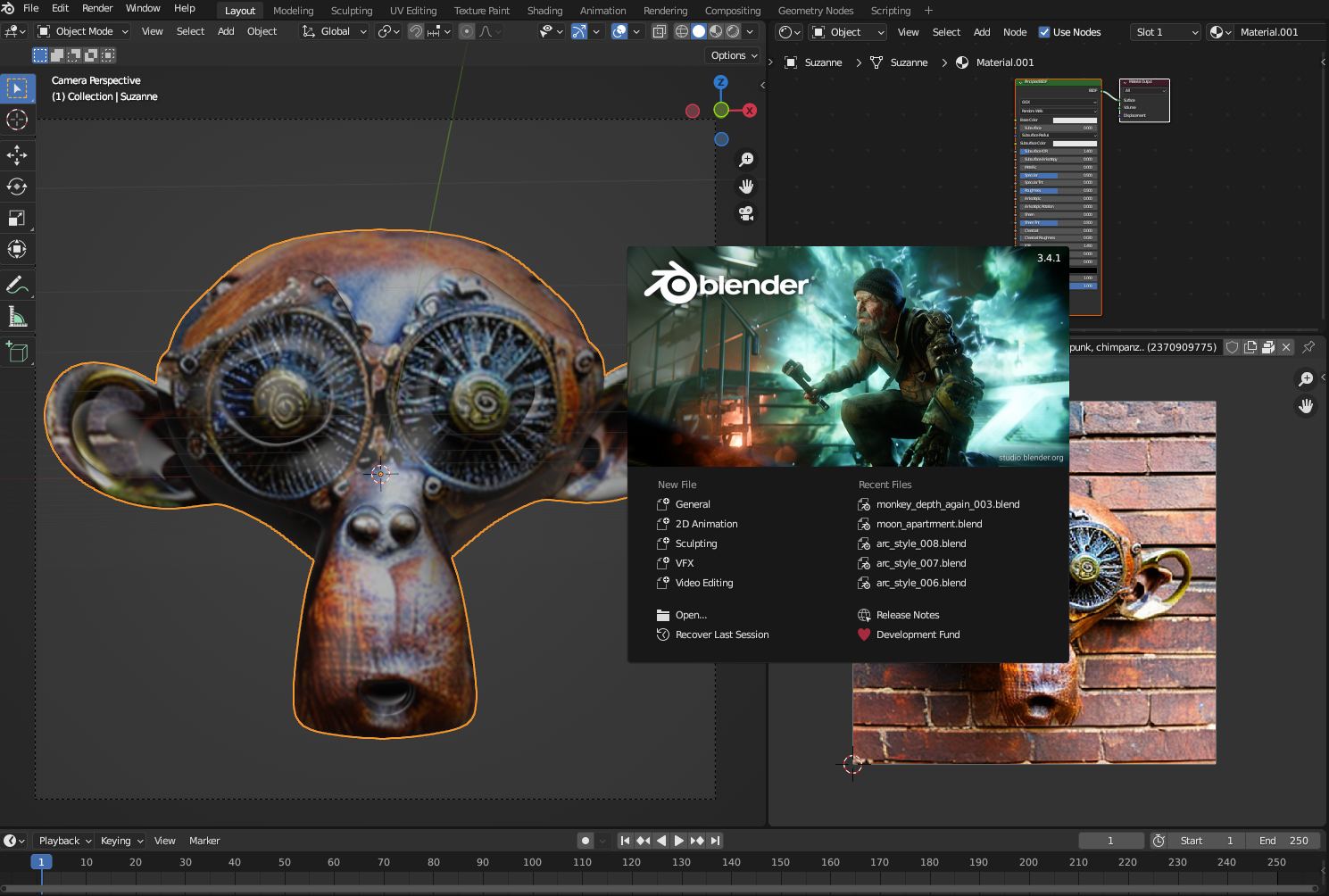Click the End frame field
The image size is (1329, 896).
pyautogui.click(x=1283, y=841)
